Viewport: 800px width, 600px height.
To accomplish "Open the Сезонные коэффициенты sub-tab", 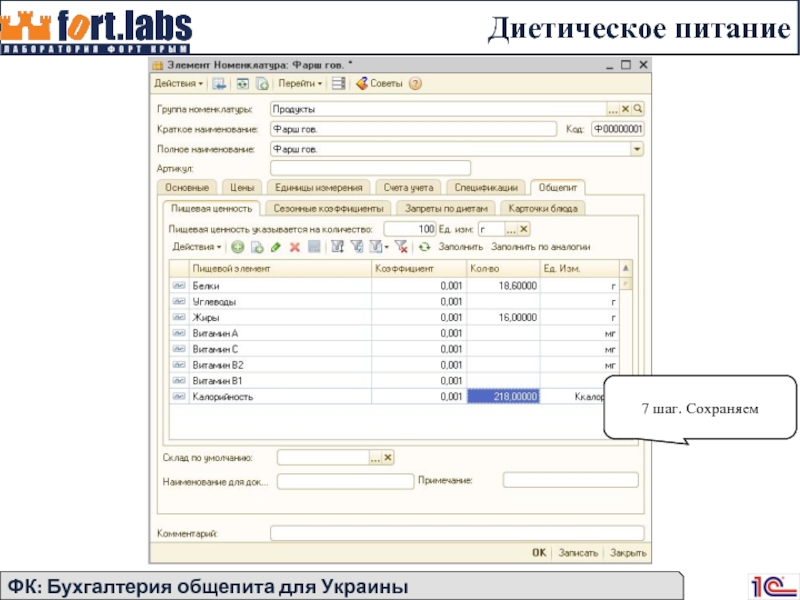I will 328,208.
